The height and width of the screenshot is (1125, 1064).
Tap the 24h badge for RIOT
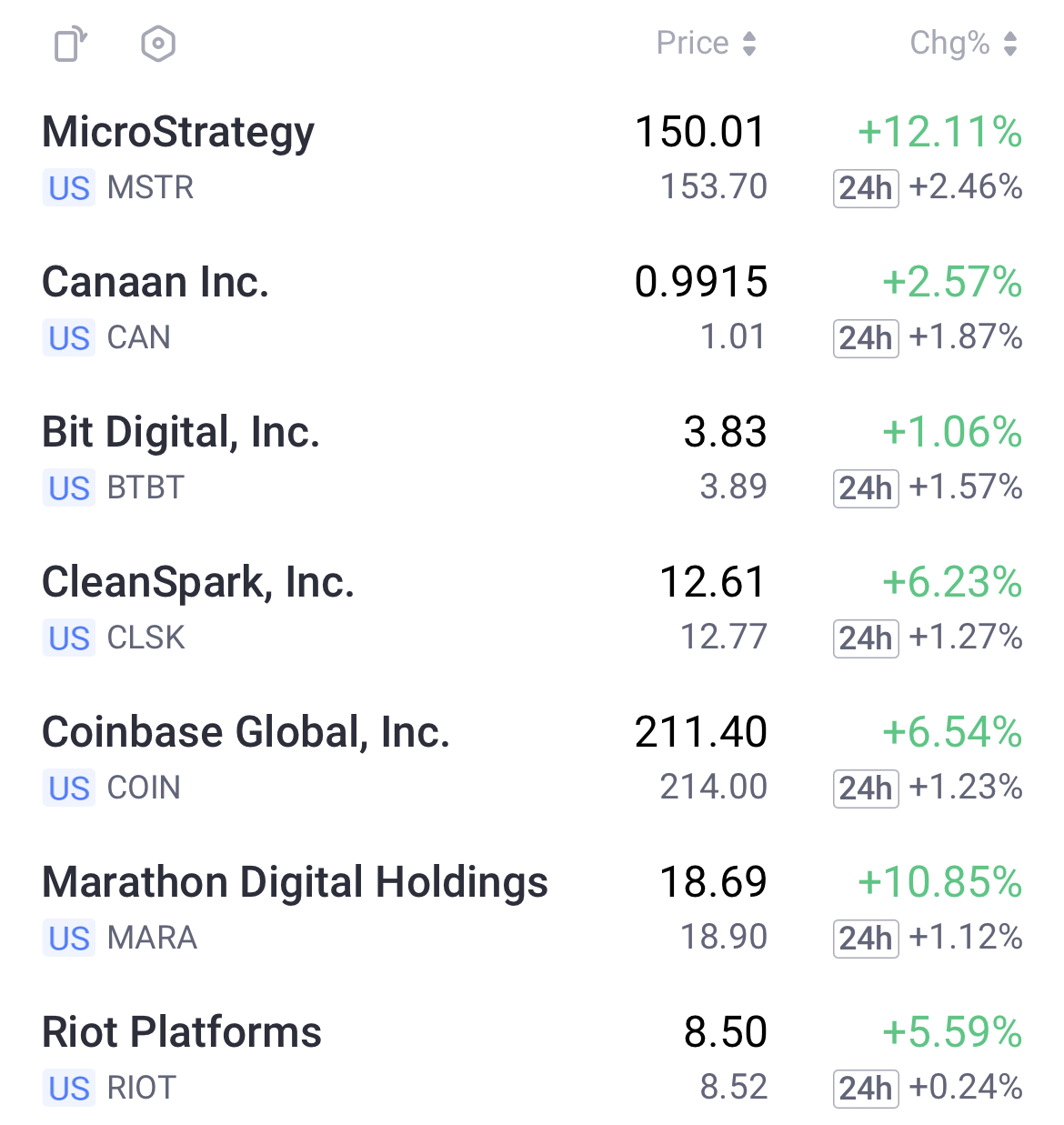point(866,1089)
